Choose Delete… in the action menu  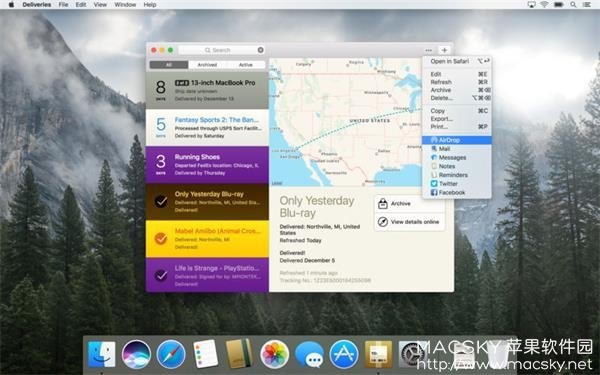pos(457,98)
